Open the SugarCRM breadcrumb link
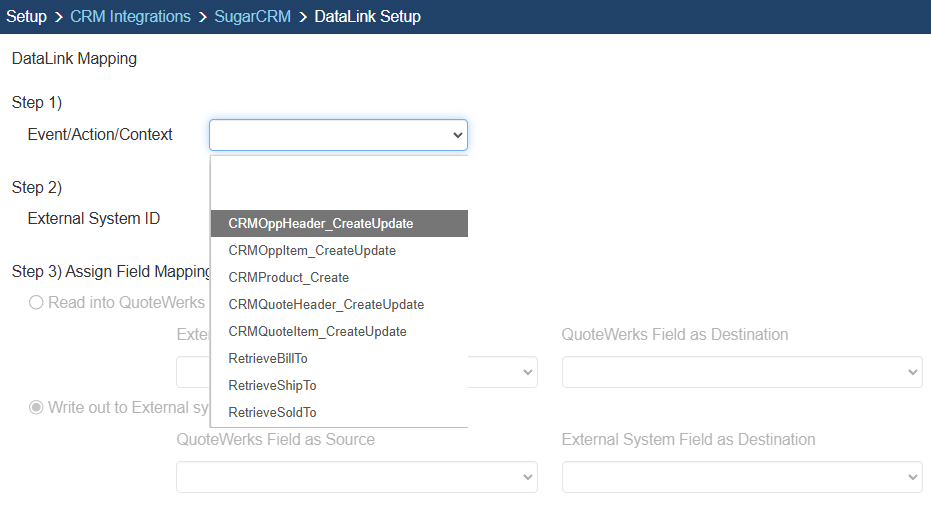 point(253,17)
